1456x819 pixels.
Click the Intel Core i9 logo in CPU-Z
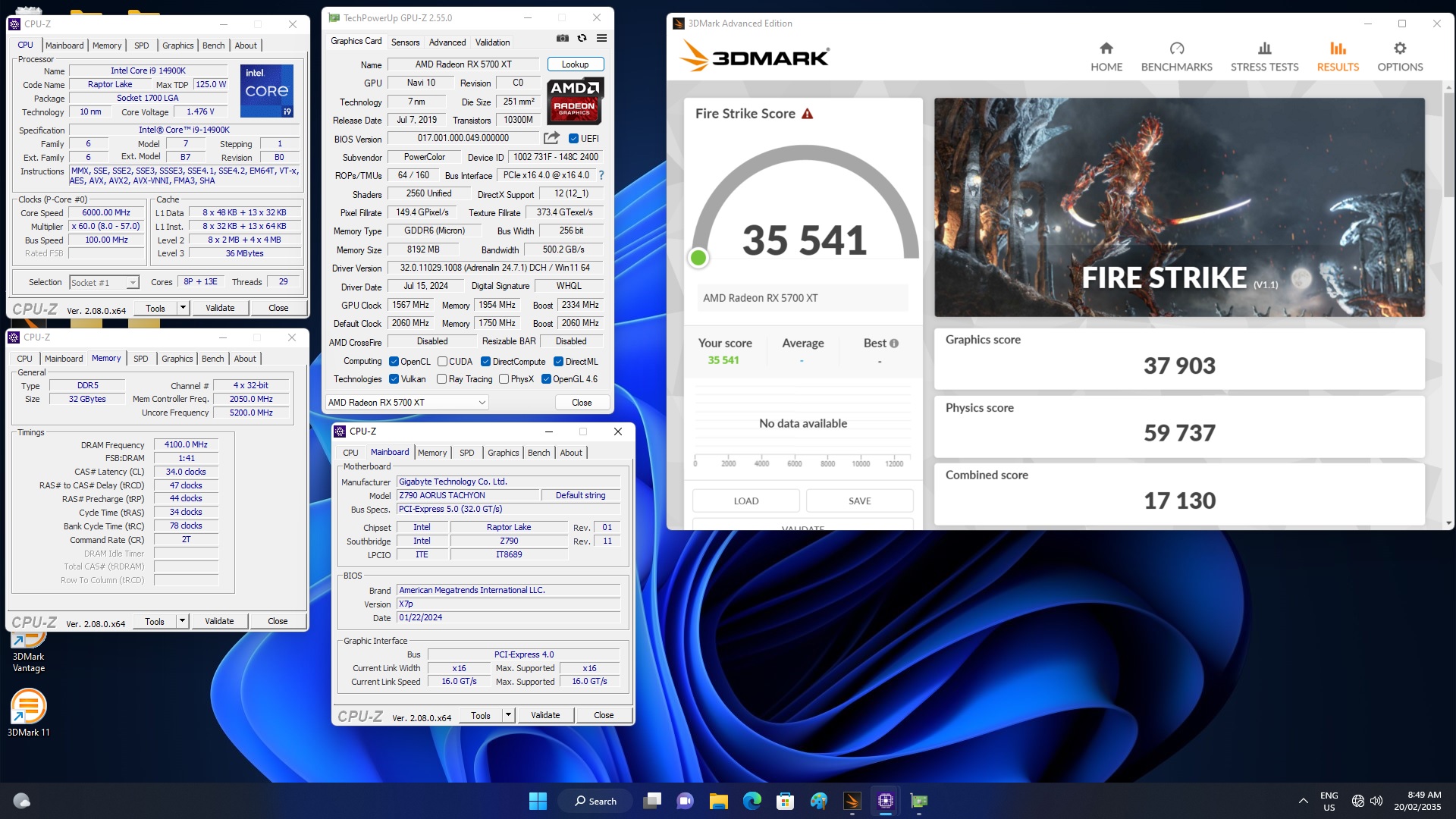(x=267, y=91)
